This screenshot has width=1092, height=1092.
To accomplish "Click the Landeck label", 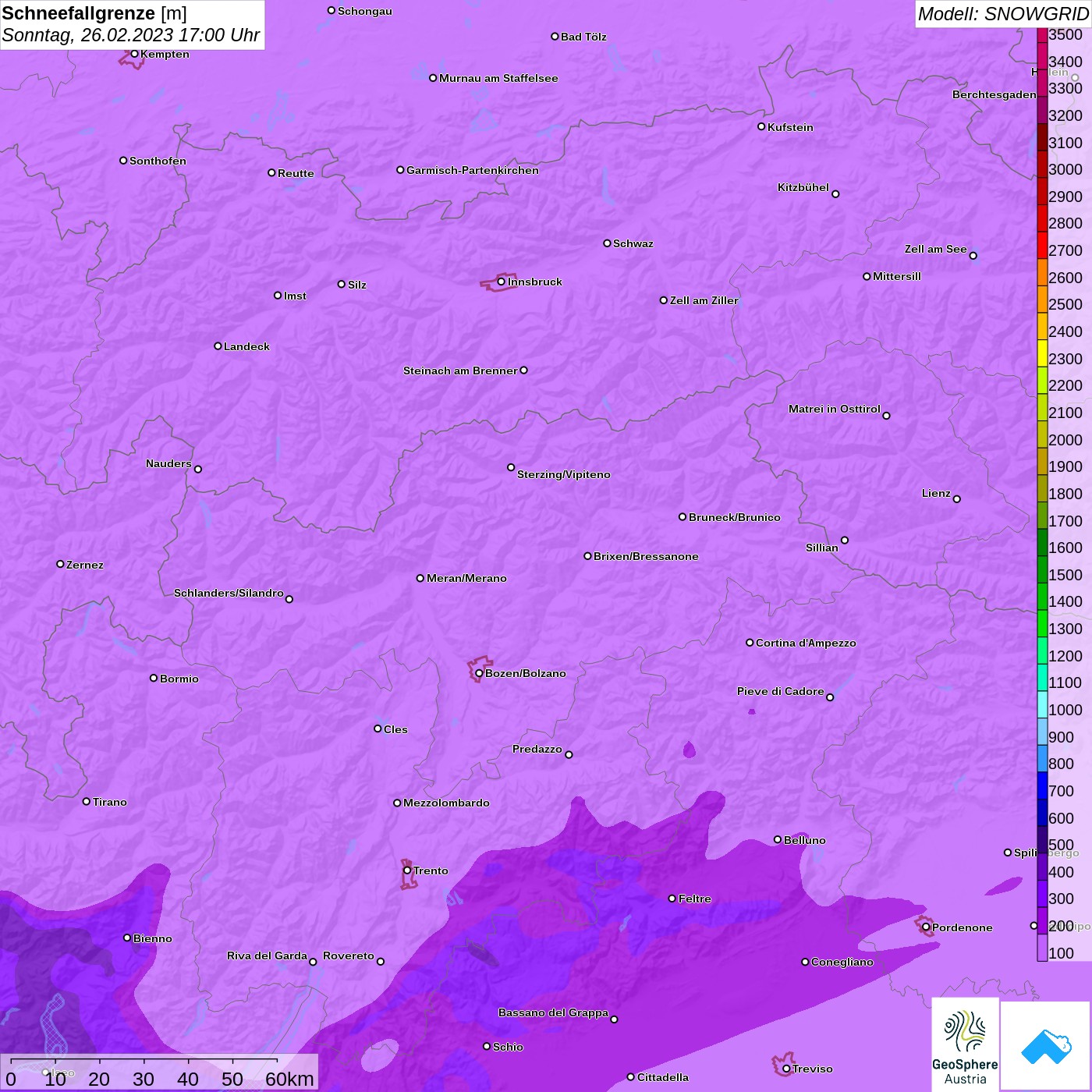I will coord(246,346).
